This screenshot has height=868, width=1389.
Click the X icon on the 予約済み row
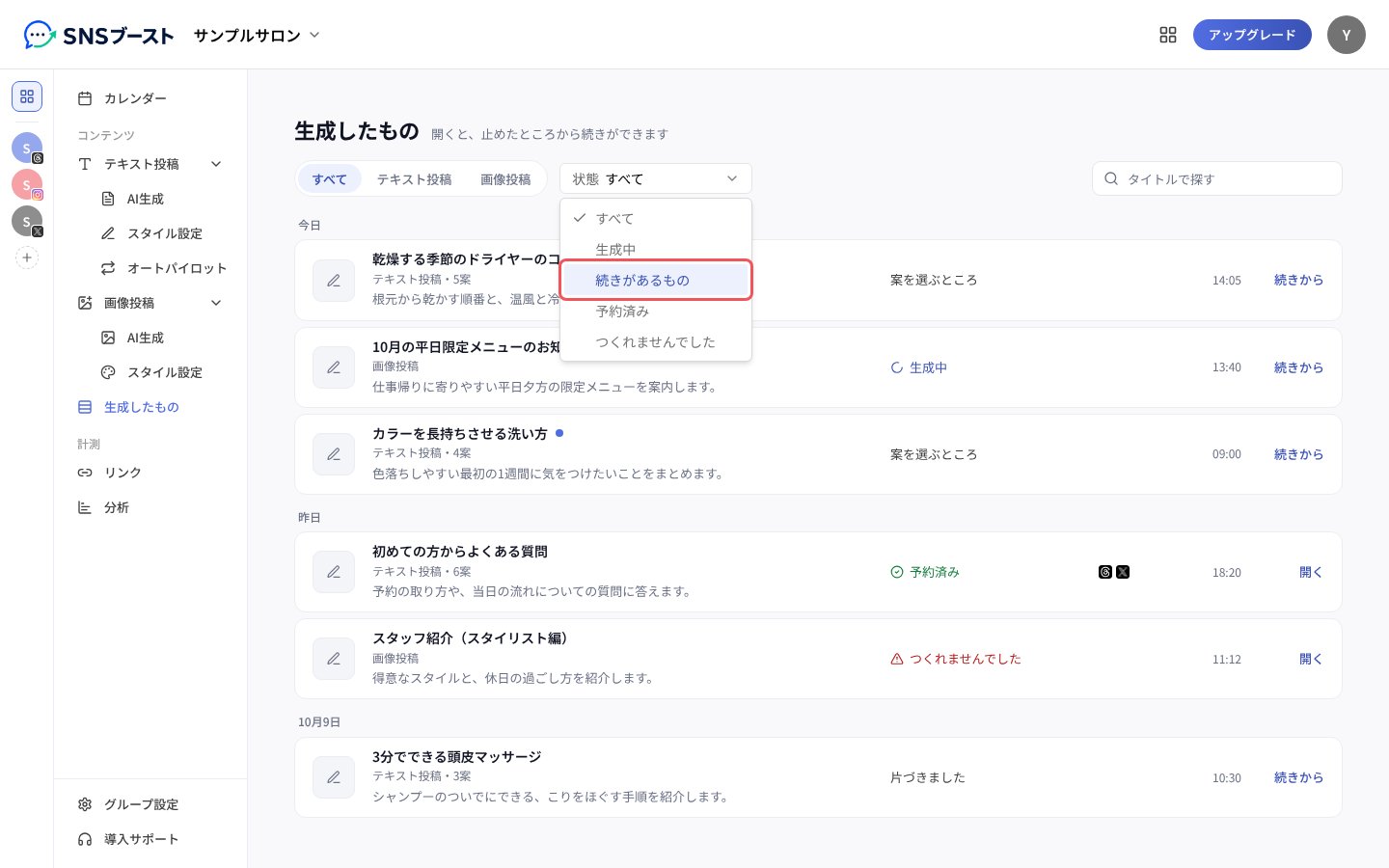pos(1123,572)
